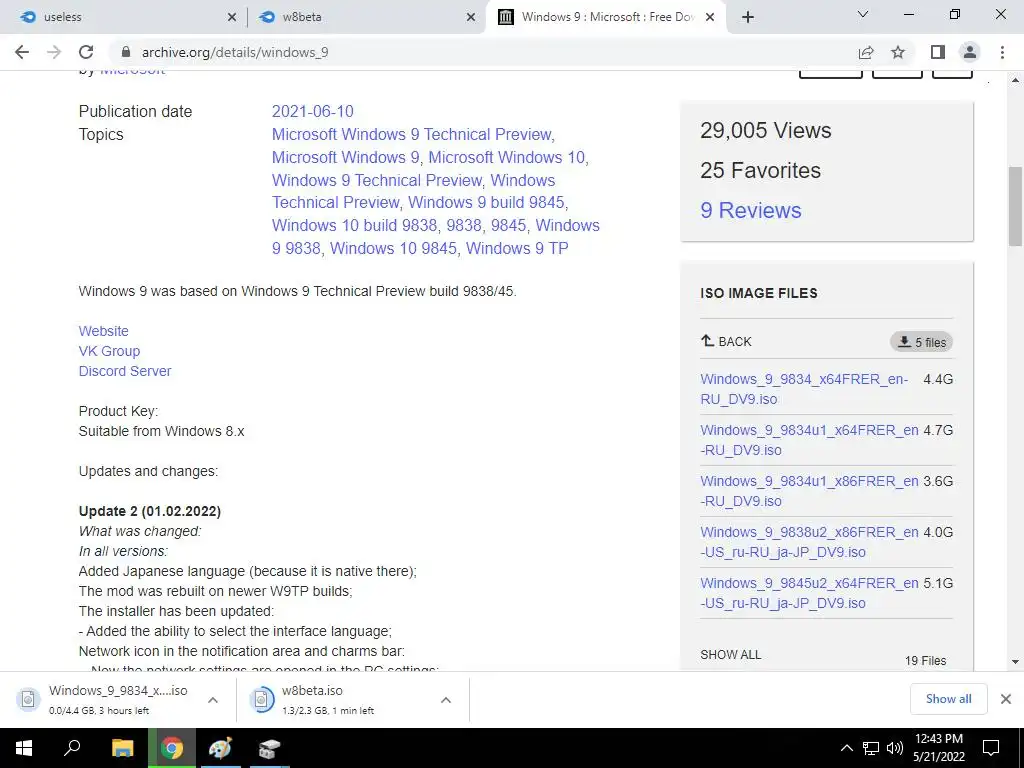Open the Website link
The width and height of the screenshot is (1024, 768).
point(104,331)
